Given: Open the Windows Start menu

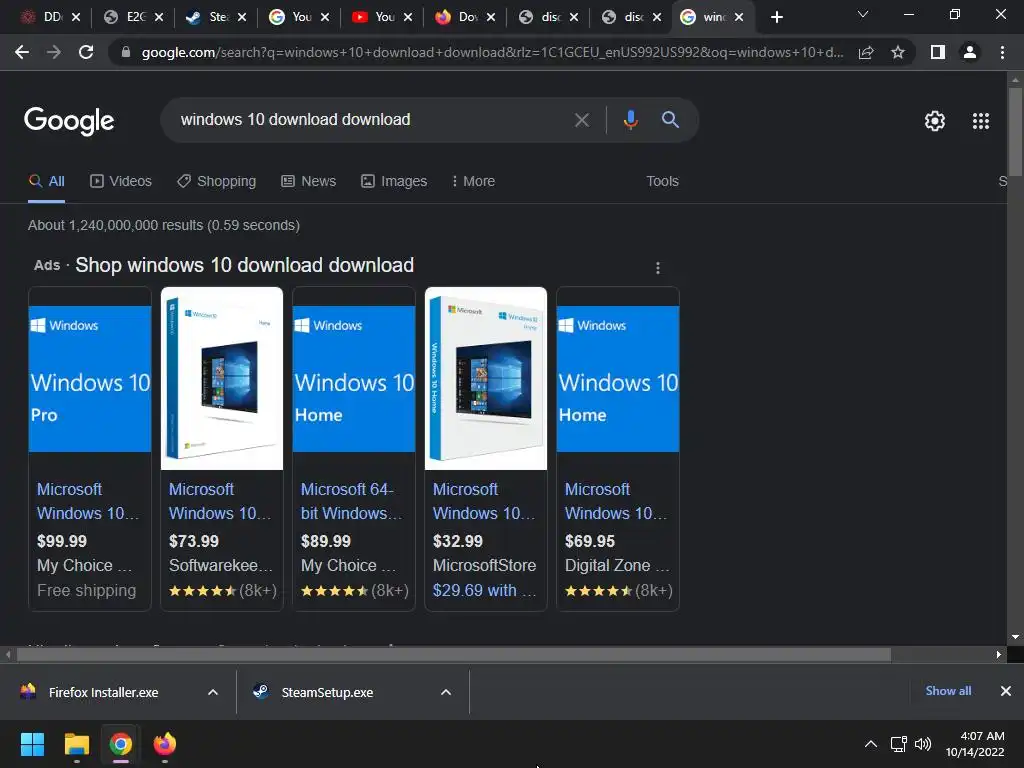Looking at the screenshot, I should (32, 744).
